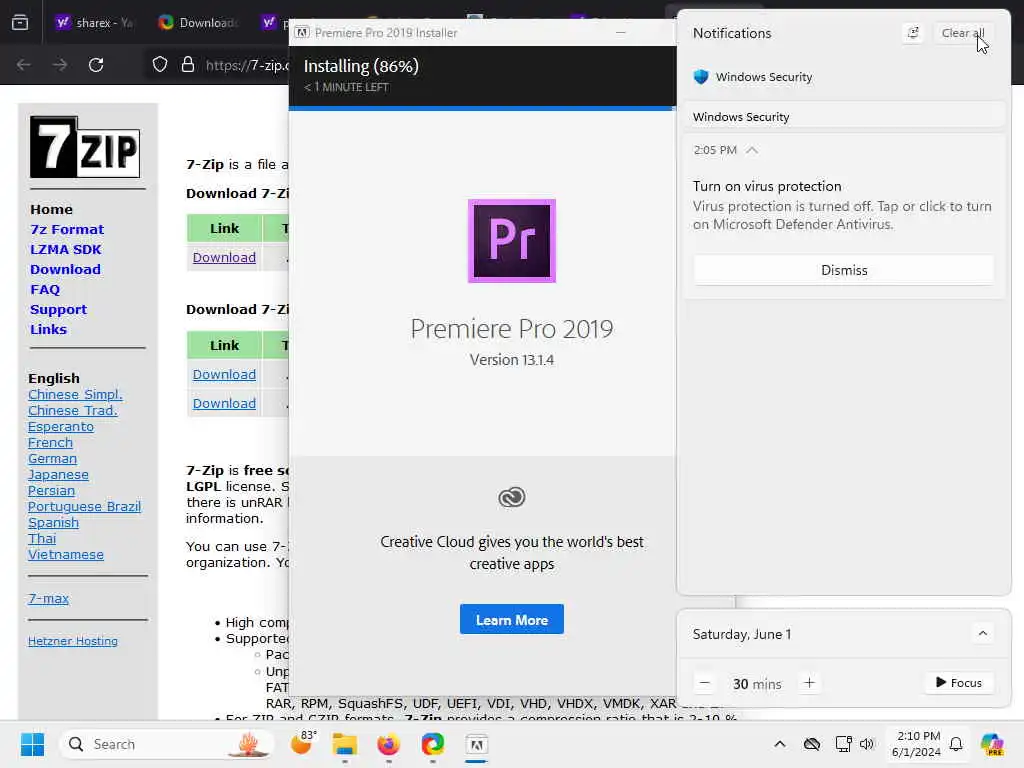The image size is (1024, 768).
Task: Click the Windows Security shield icon
Action: click(701, 77)
